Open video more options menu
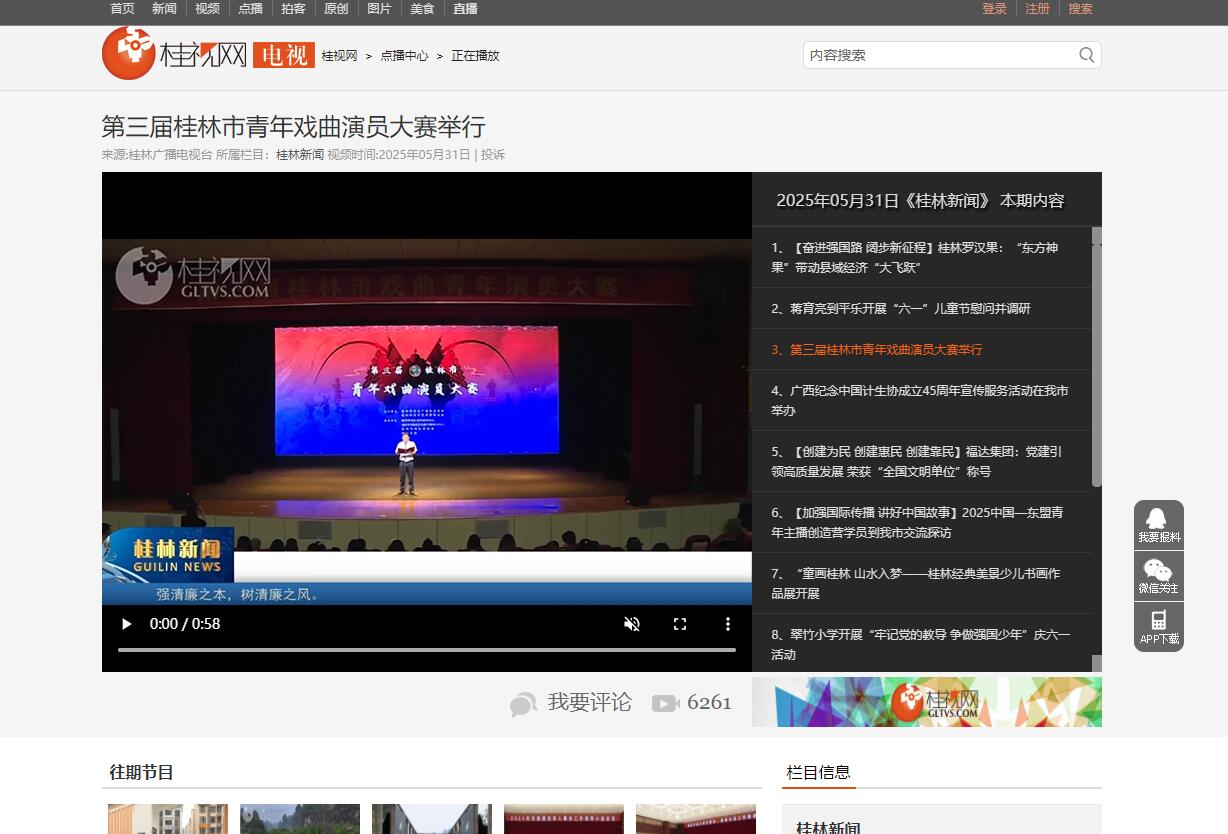The height and width of the screenshot is (834, 1228). (x=728, y=624)
